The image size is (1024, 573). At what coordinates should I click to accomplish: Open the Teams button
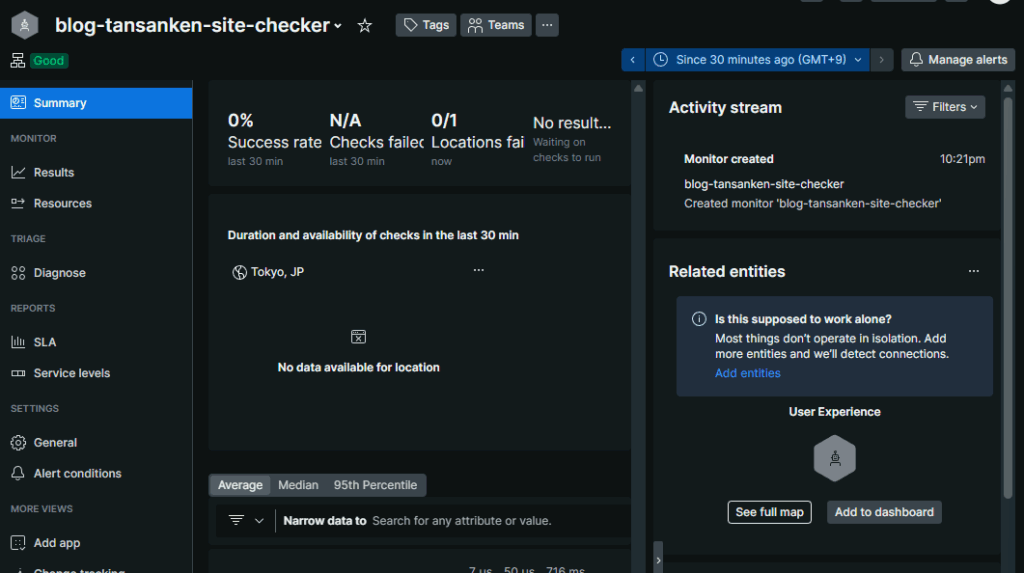(x=496, y=25)
